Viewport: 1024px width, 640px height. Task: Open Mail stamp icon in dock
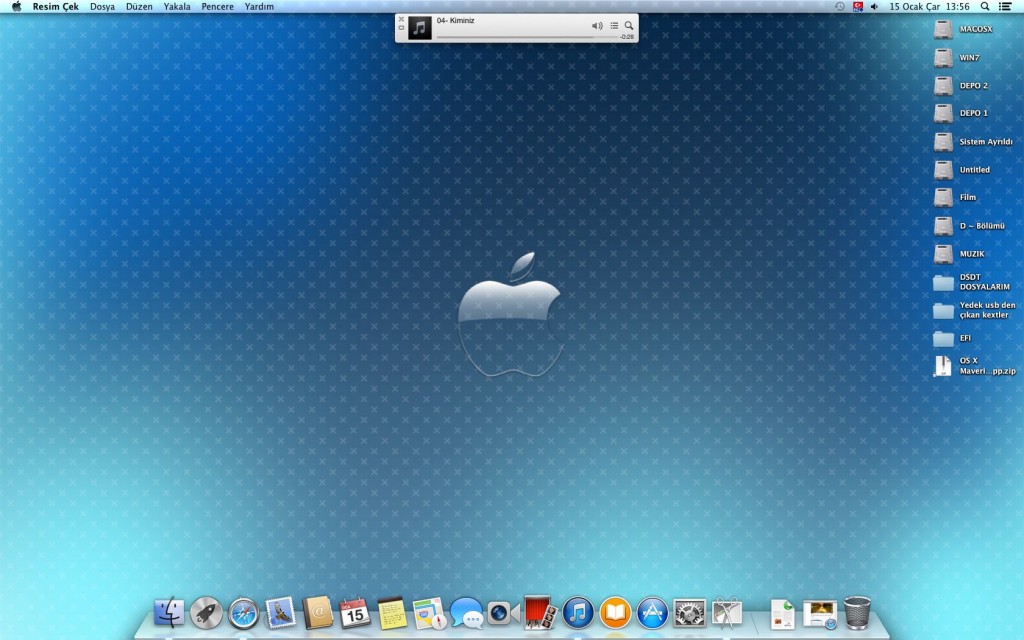click(x=280, y=613)
